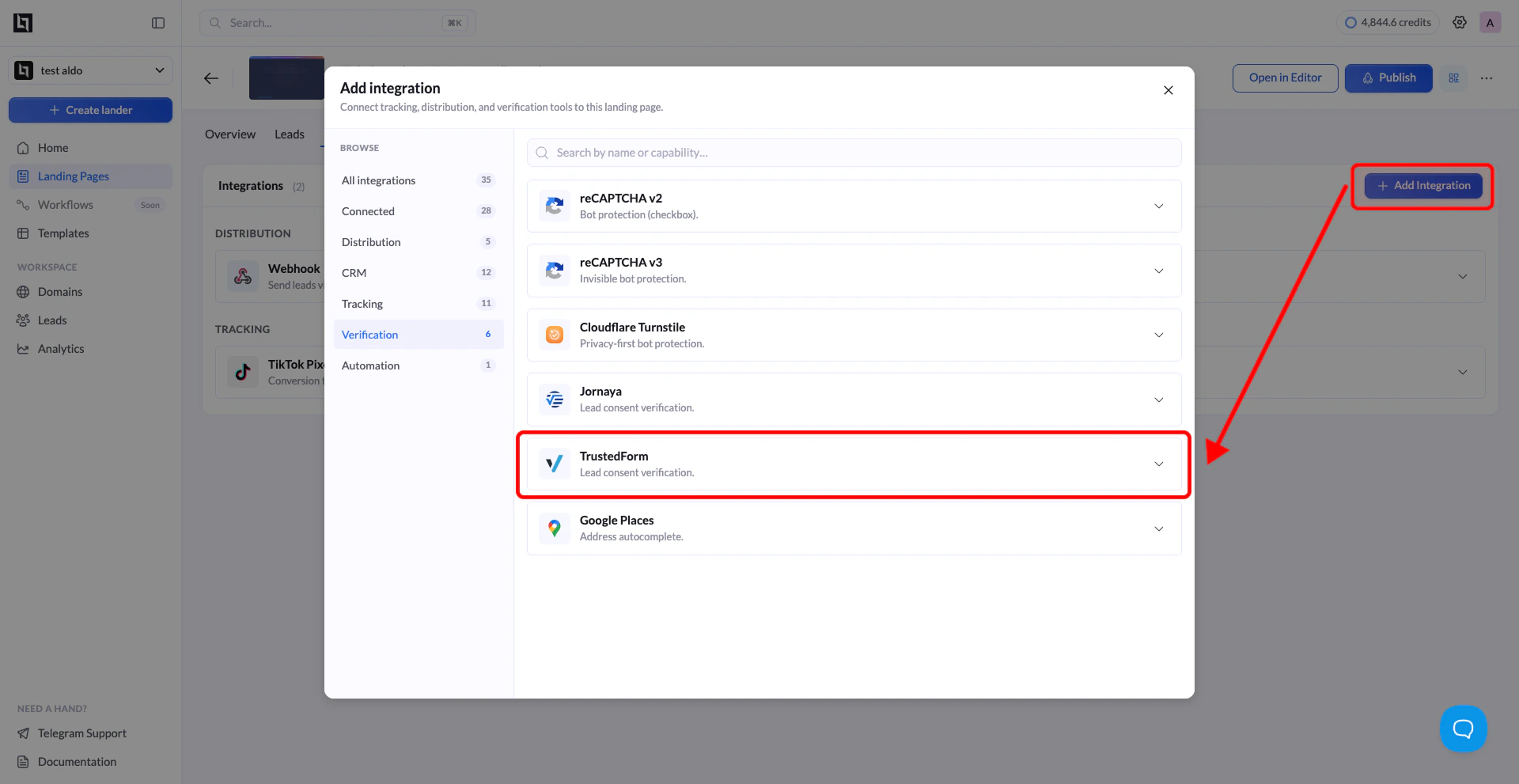
Task: Open user avatar 'A' menu
Action: [1490, 22]
